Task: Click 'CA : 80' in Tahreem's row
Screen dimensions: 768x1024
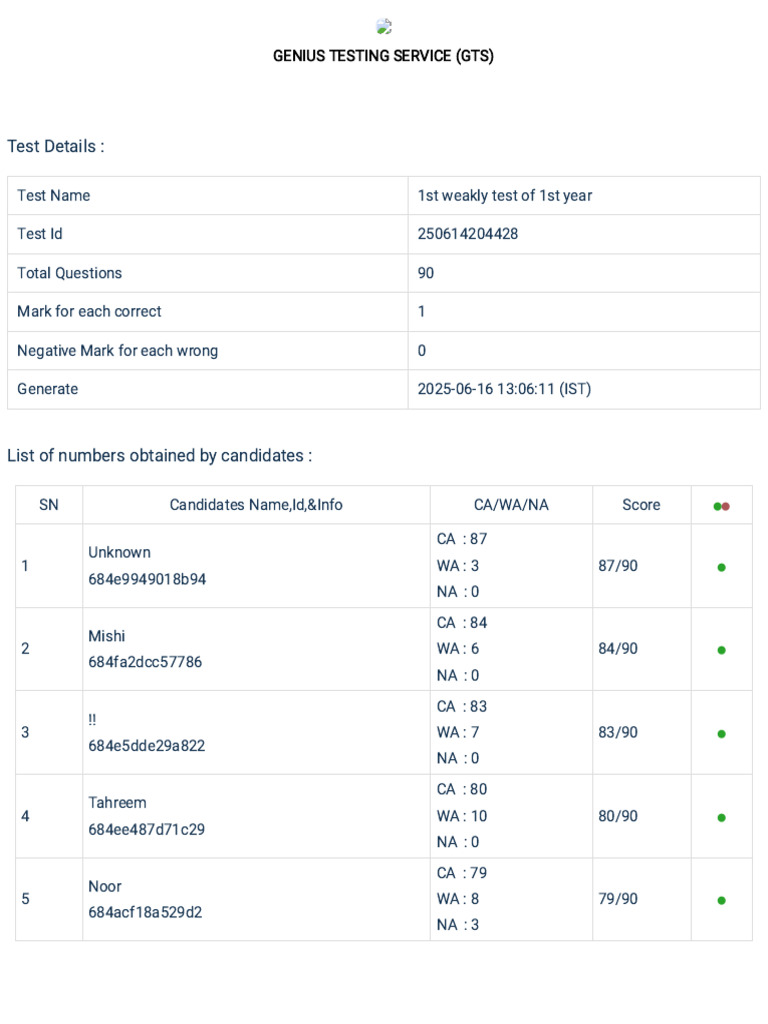Action: 462,789
